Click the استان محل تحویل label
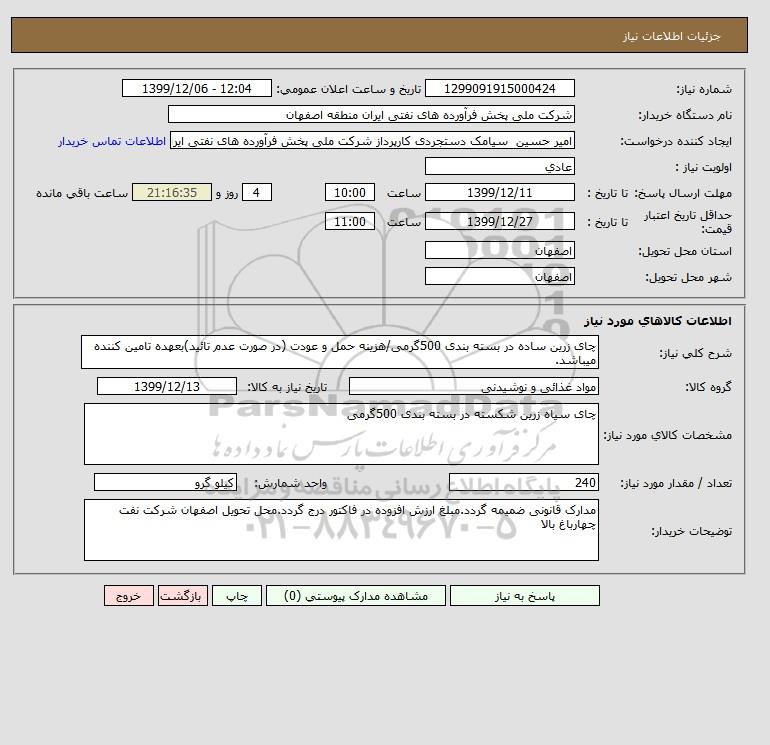The image size is (770, 745). [x=685, y=251]
